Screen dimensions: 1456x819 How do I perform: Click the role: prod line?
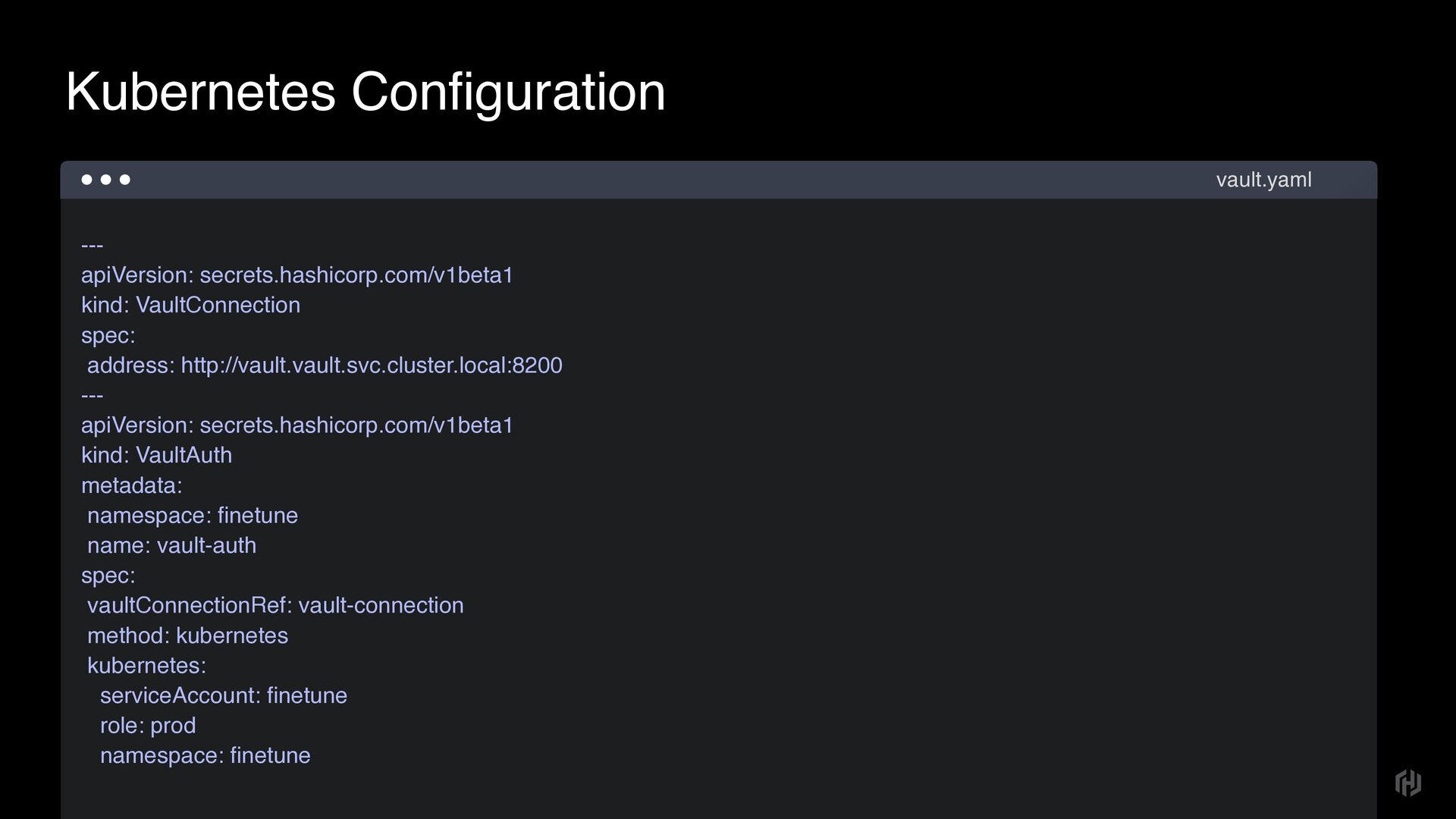147,726
